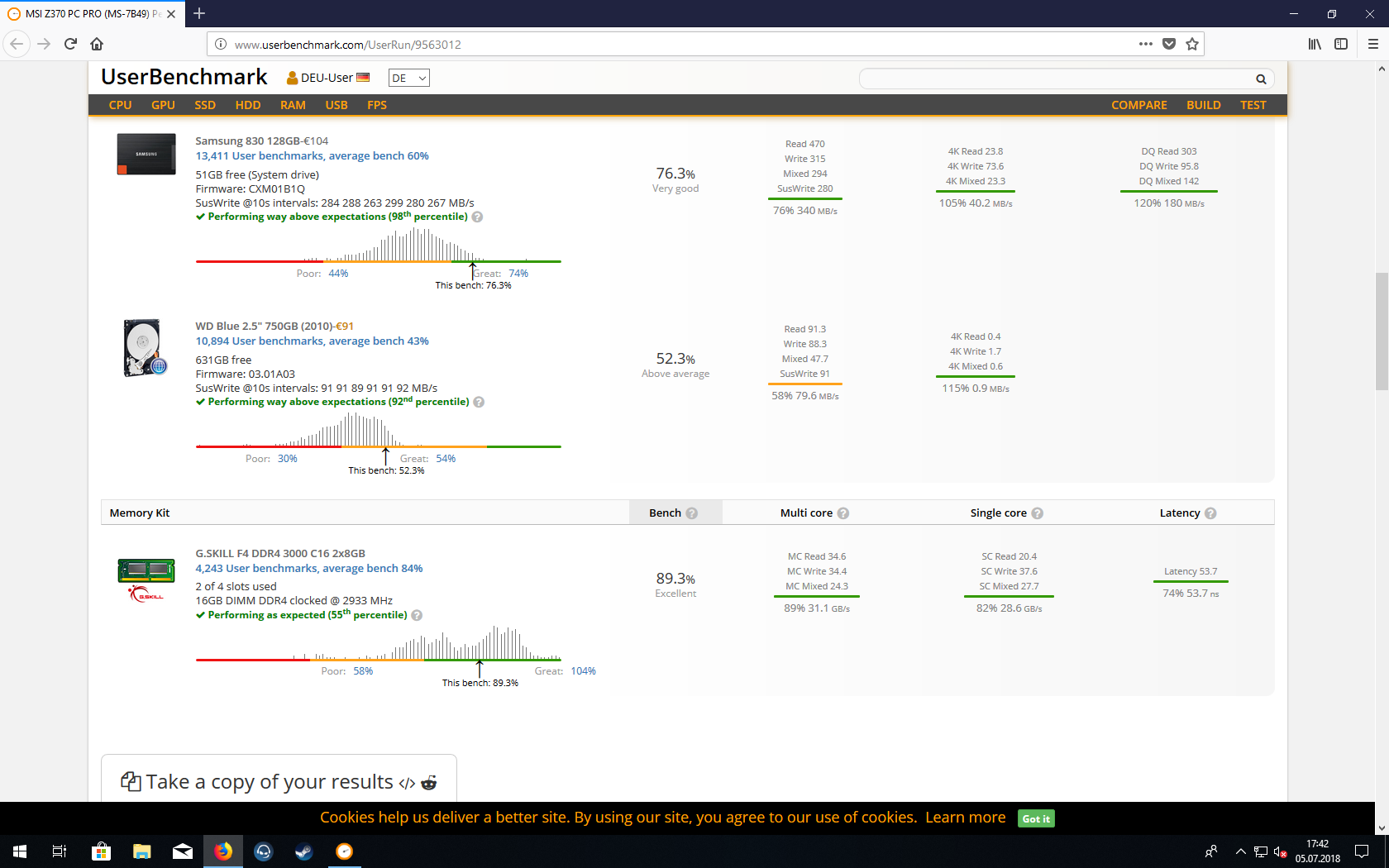Click help icon next to 55th percentile
This screenshot has width=1389, height=868.
(417, 615)
